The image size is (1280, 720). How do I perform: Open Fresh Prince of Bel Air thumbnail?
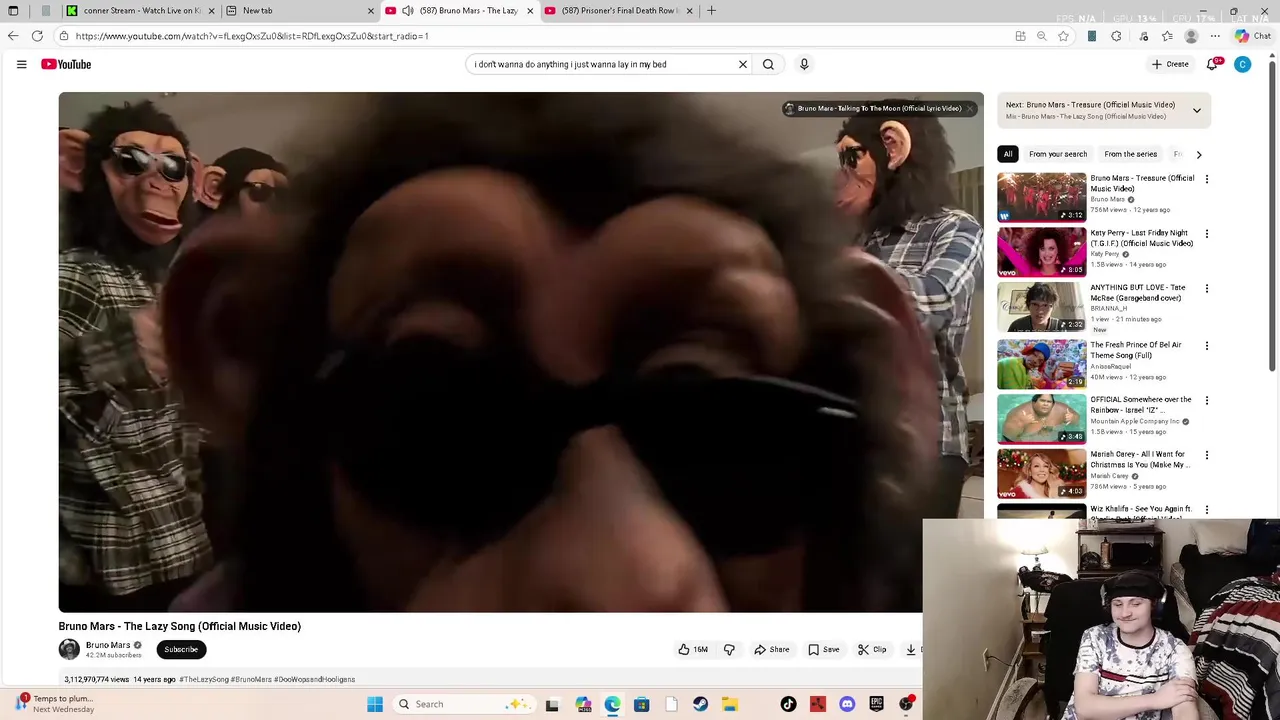(1041, 364)
